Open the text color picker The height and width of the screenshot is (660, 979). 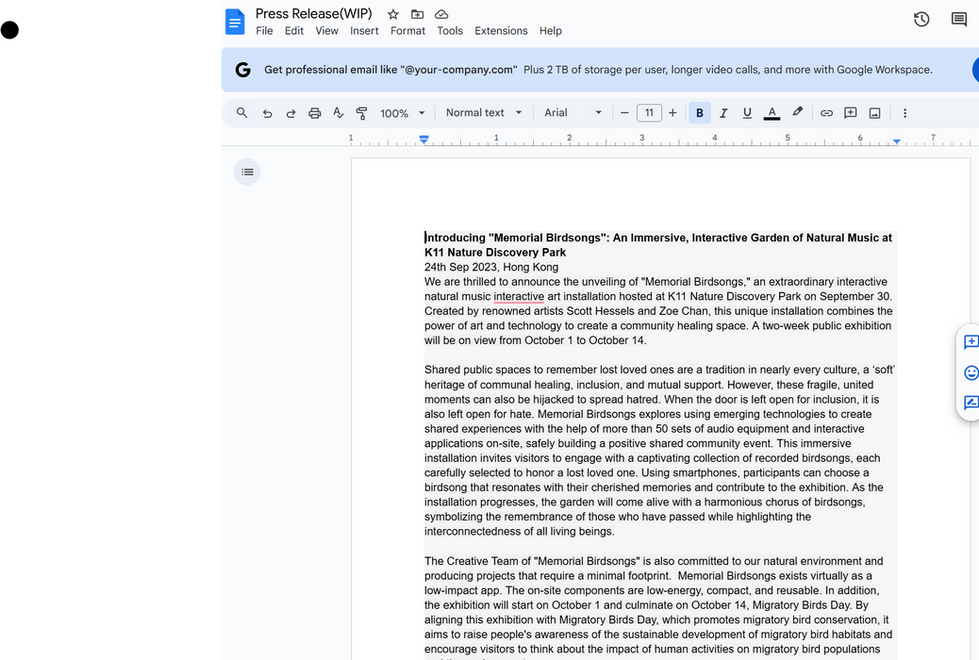[x=772, y=113]
